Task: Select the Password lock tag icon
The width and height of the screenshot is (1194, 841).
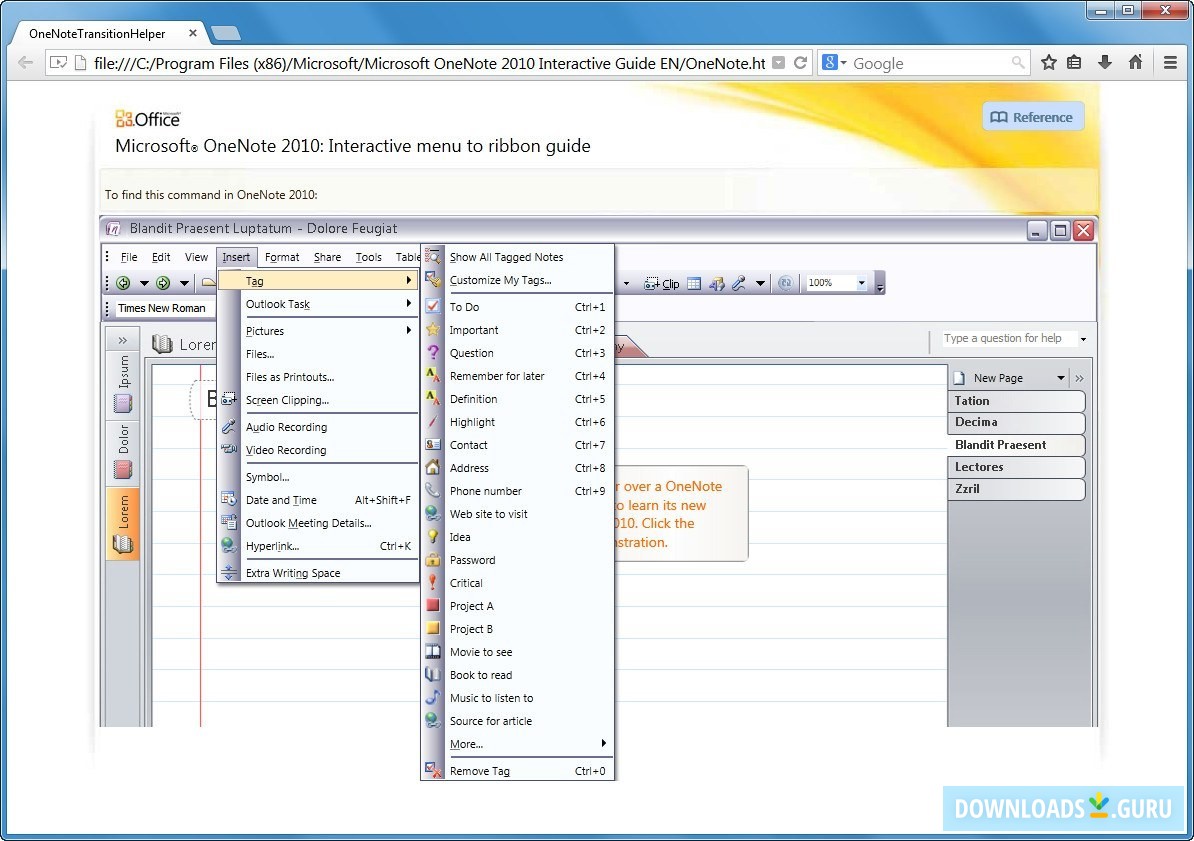Action: click(x=434, y=560)
